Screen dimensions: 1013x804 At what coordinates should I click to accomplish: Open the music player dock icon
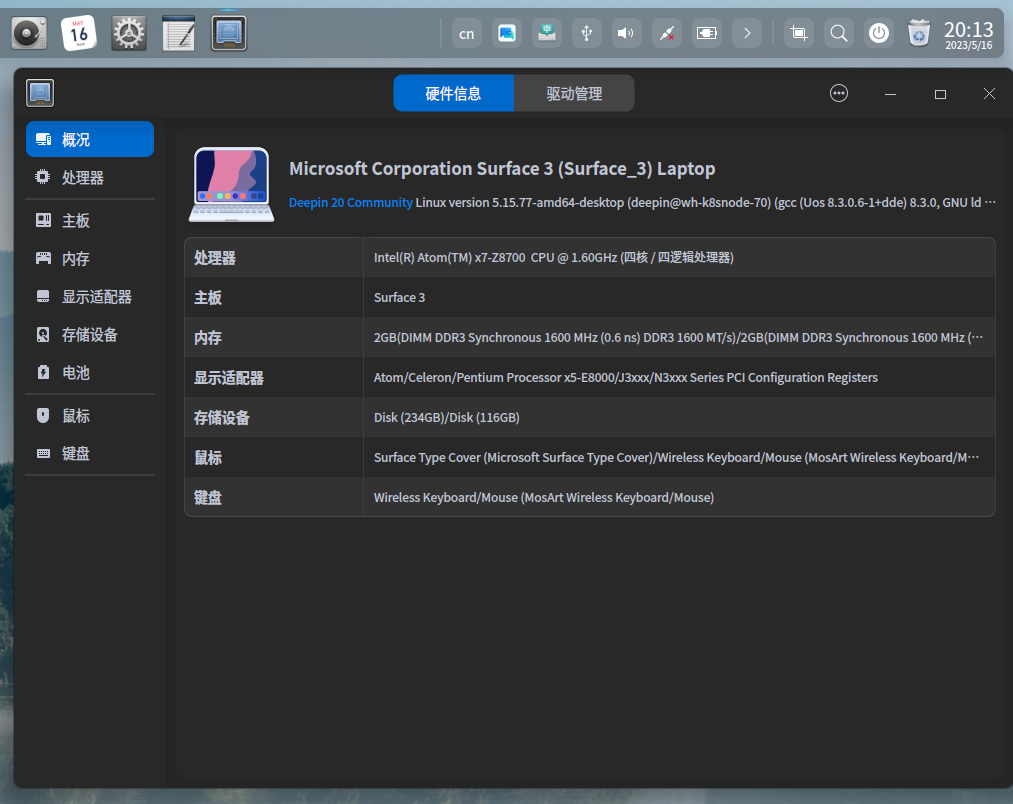[29, 33]
